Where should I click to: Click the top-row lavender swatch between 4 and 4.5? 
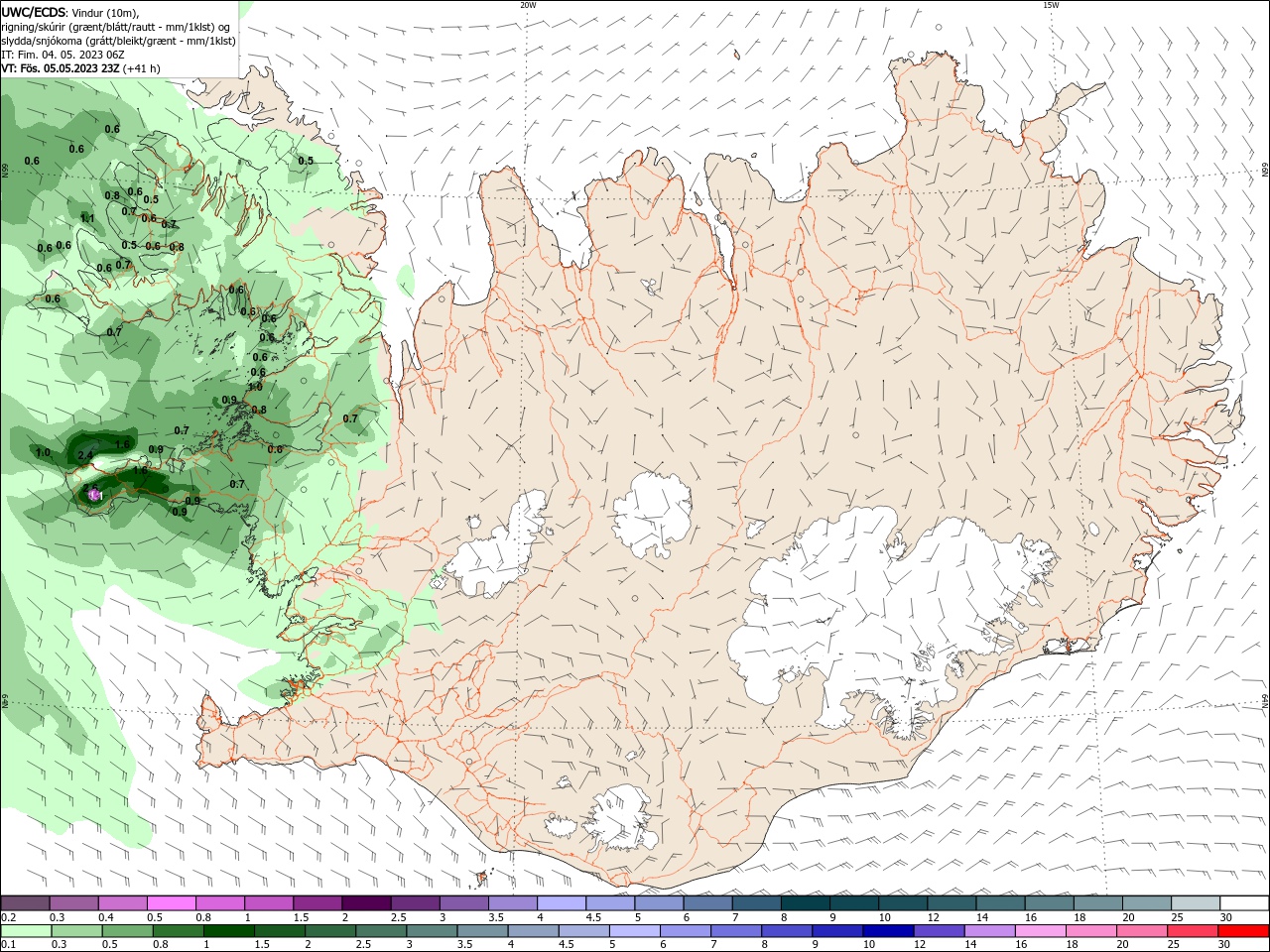point(561,902)
